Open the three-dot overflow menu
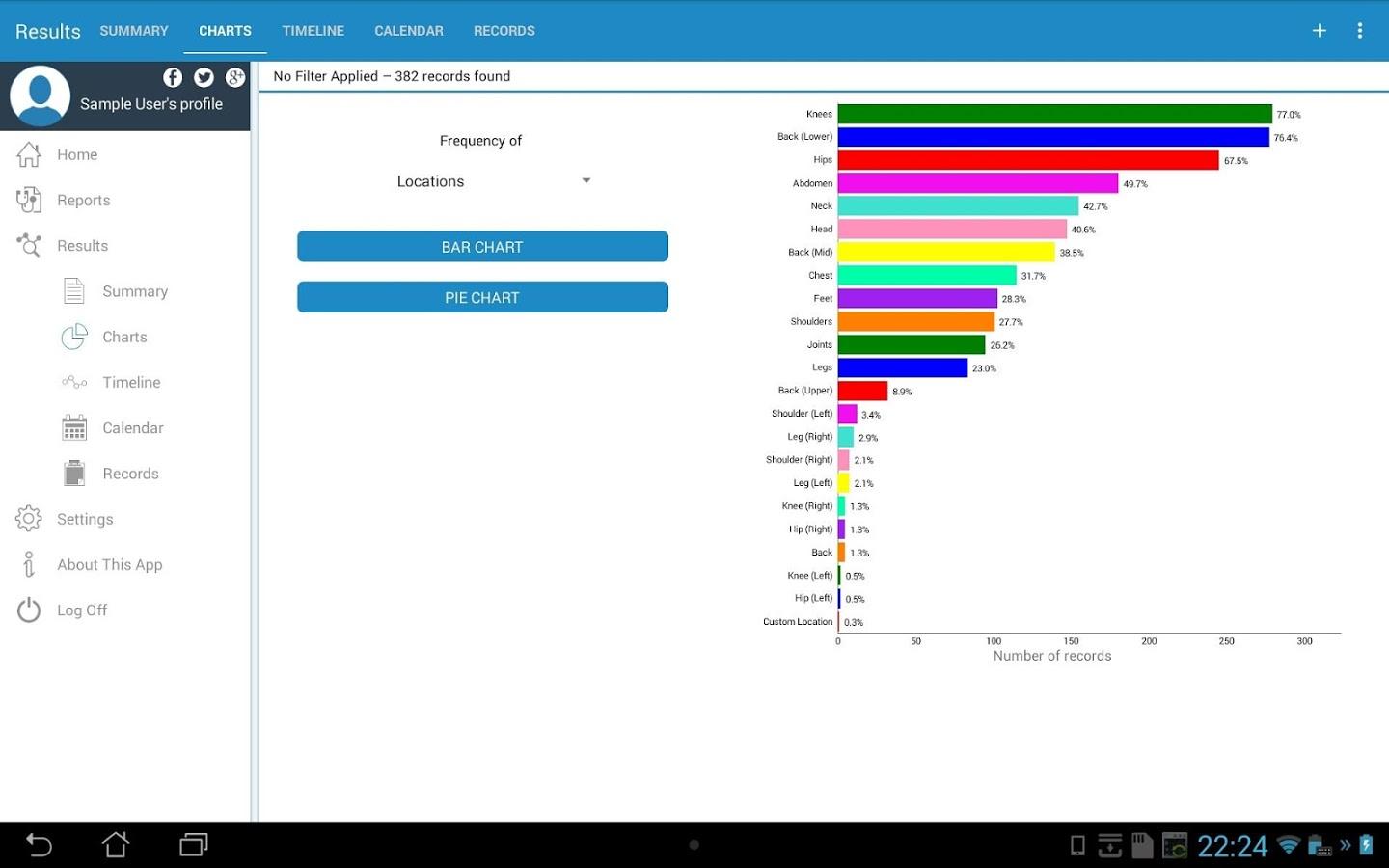Viewport: 1389px width, 868px height. pos(1360,31)
